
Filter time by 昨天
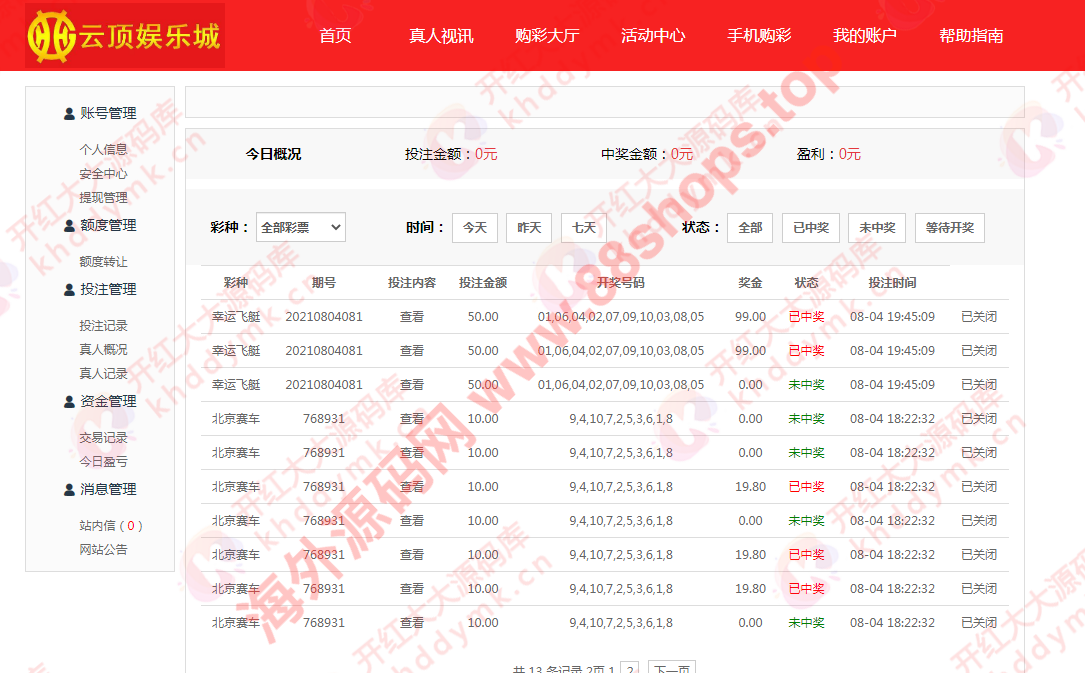[528, 228]
